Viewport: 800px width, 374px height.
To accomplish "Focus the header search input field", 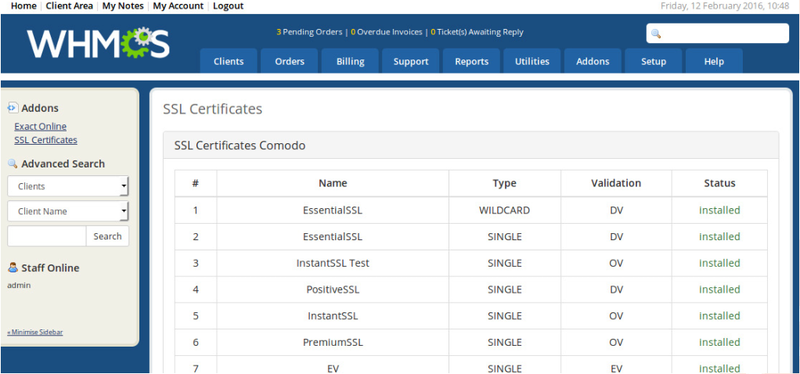I will click(718, 34).
